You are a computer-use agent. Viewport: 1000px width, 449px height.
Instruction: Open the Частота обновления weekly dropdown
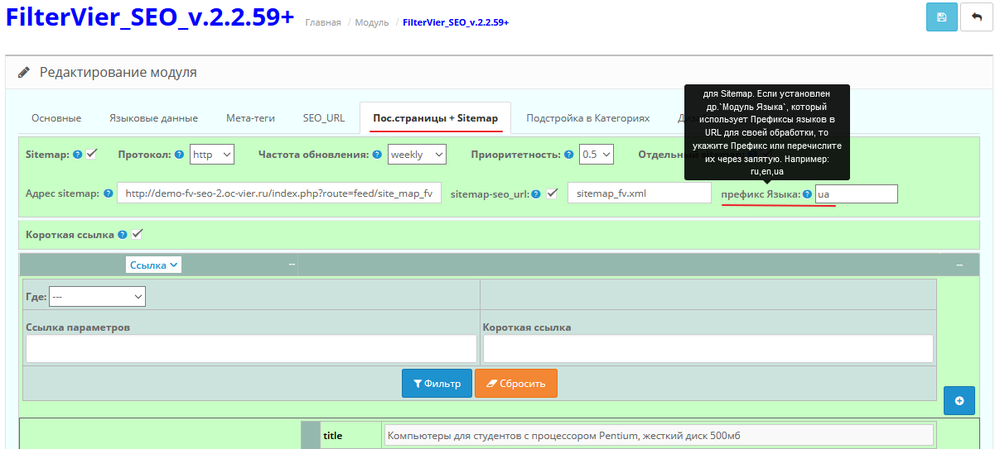pyautogui.click(x=417, y=154)
